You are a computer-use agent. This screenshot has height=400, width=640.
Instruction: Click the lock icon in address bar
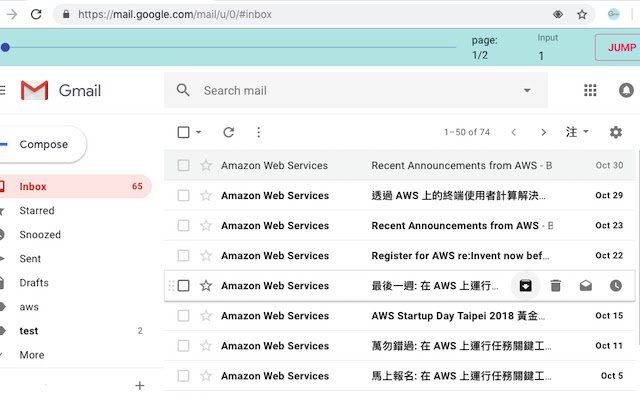[66, 14]
